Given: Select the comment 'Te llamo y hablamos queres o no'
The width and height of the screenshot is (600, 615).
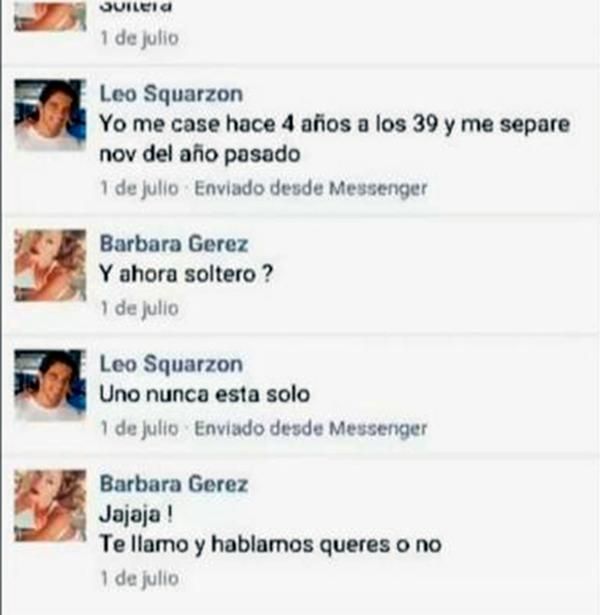Looking at the screenshot, I should (x=271, y=544).
